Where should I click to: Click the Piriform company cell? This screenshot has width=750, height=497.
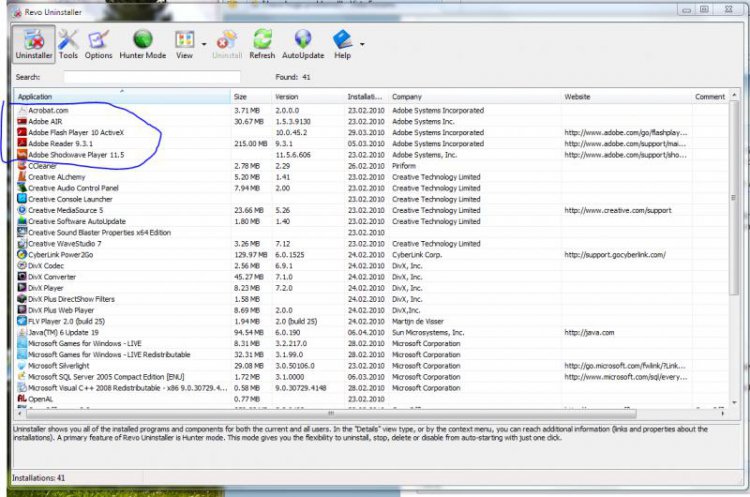point(404,166)
